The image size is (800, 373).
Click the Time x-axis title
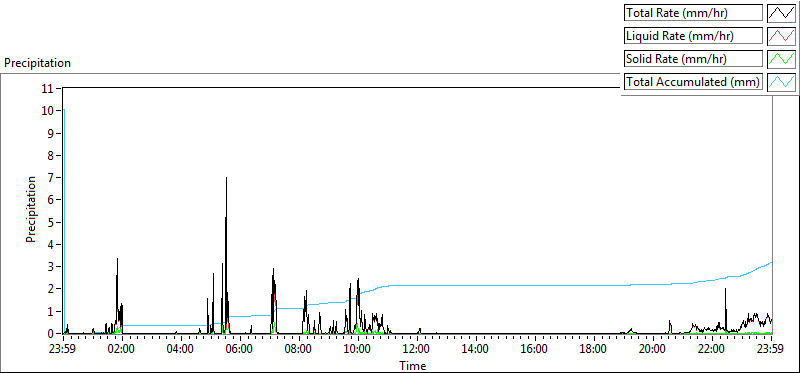[413, 365]
